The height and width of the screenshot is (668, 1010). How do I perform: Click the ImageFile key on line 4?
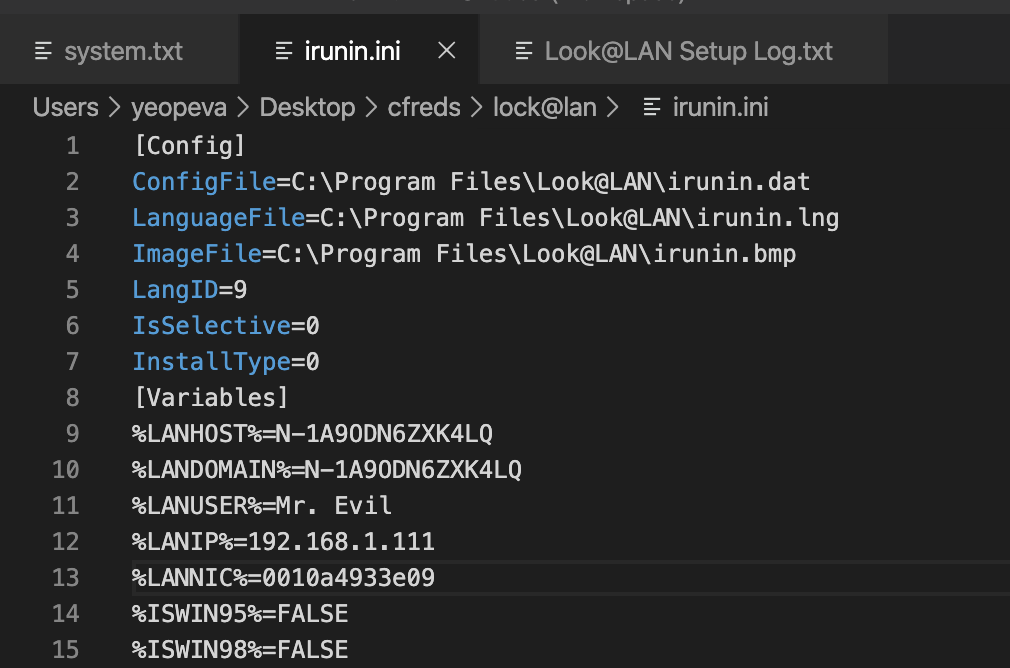(x=197, y=254)
